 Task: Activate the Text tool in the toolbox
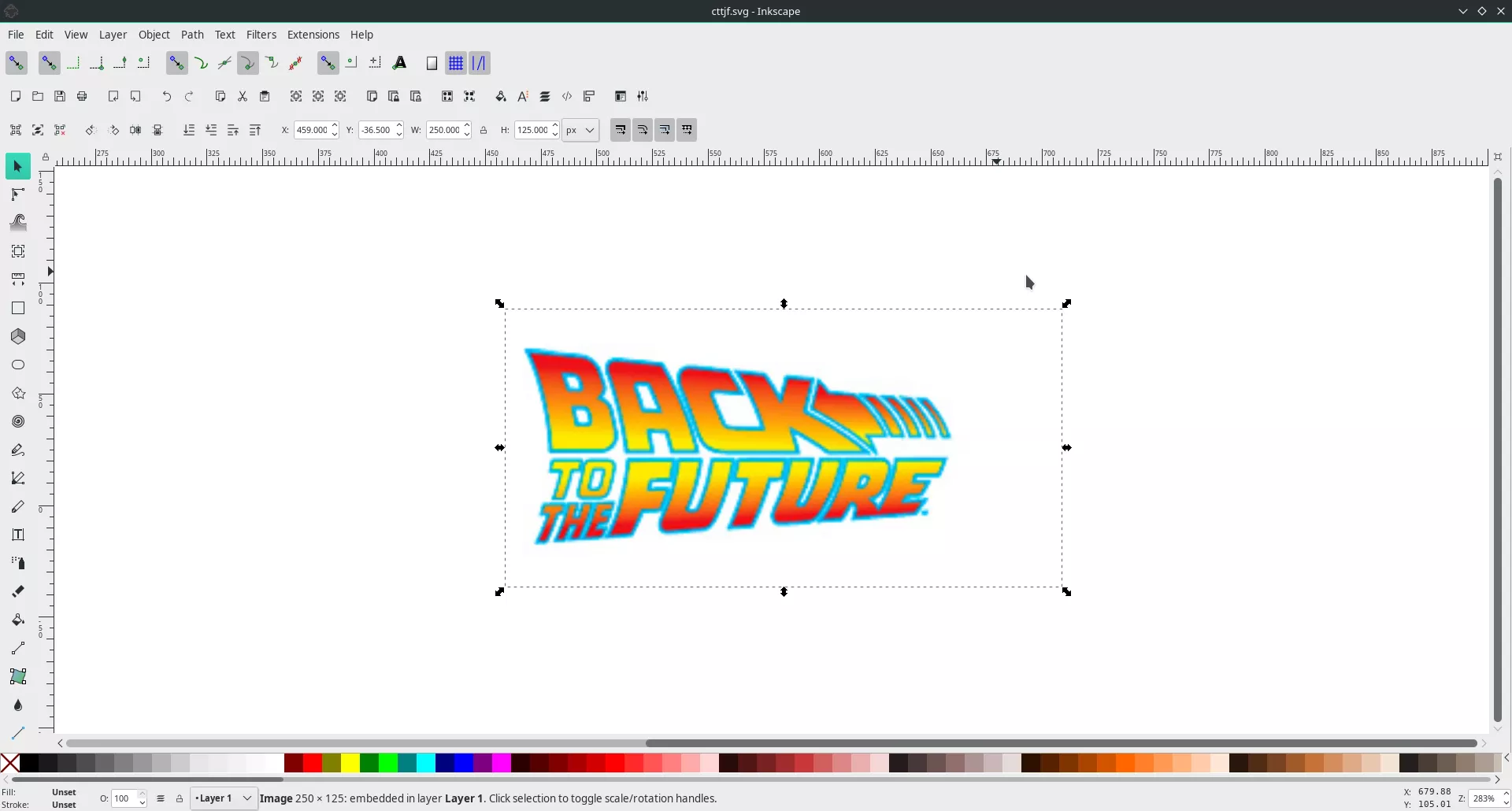[18, 535]
